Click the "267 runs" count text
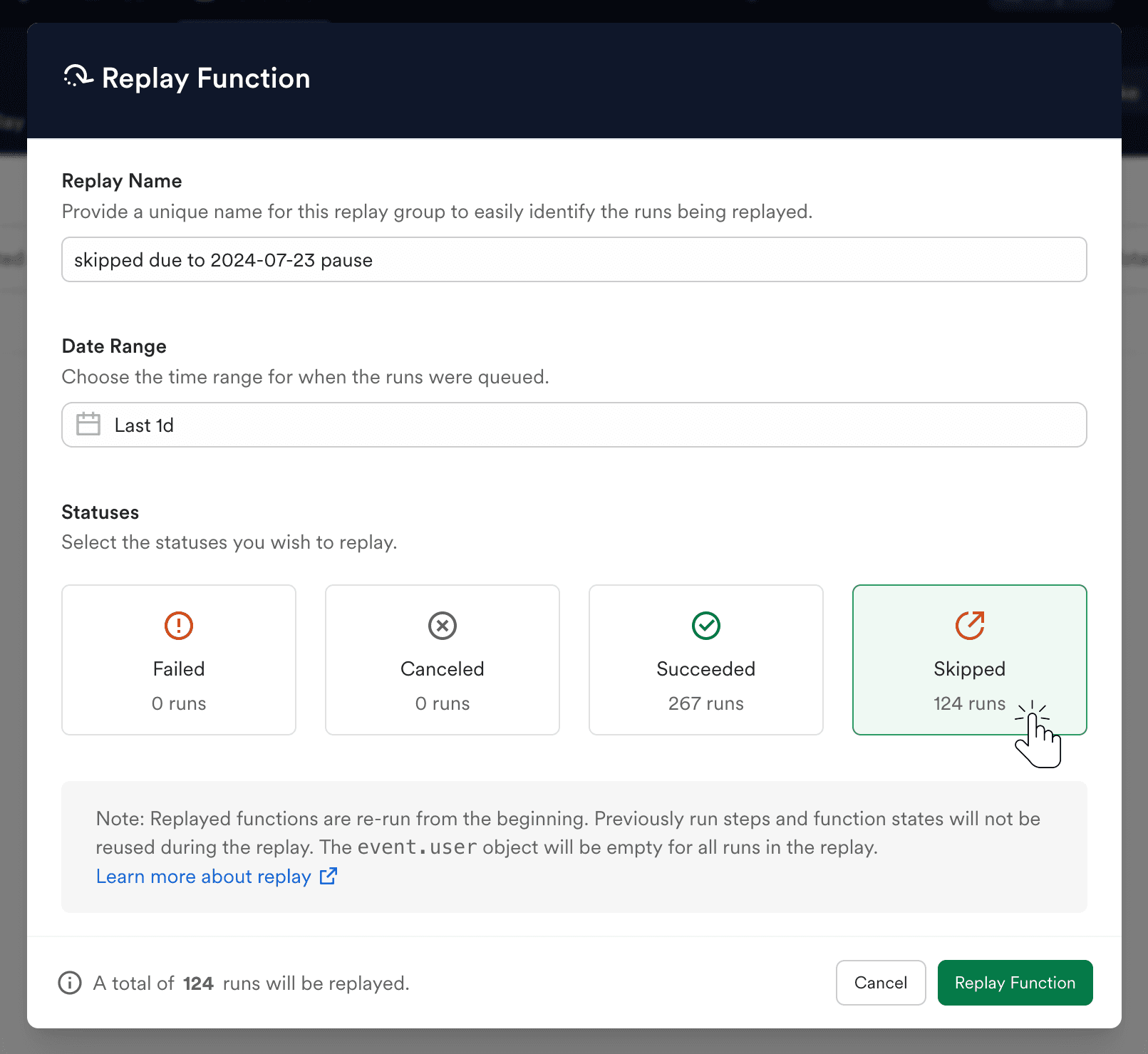 click(x=706, y=703)
